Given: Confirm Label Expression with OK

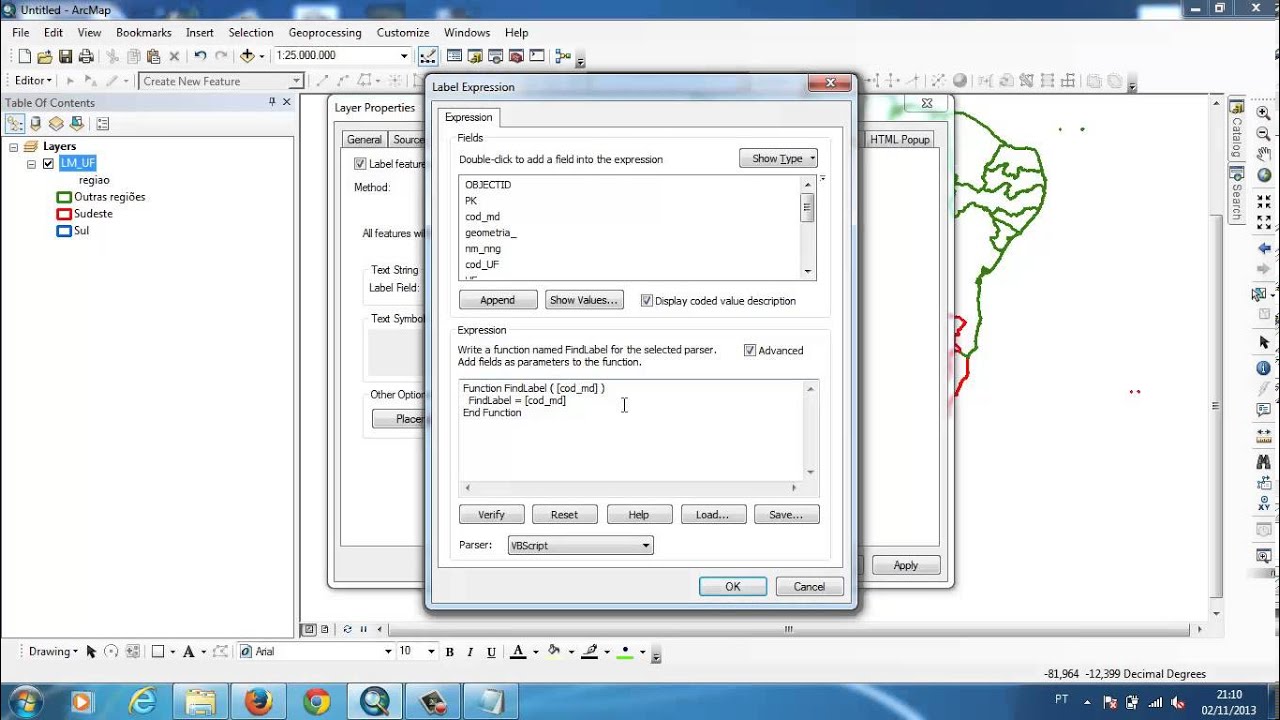Looking at the screenshot, I should point(733,587).
